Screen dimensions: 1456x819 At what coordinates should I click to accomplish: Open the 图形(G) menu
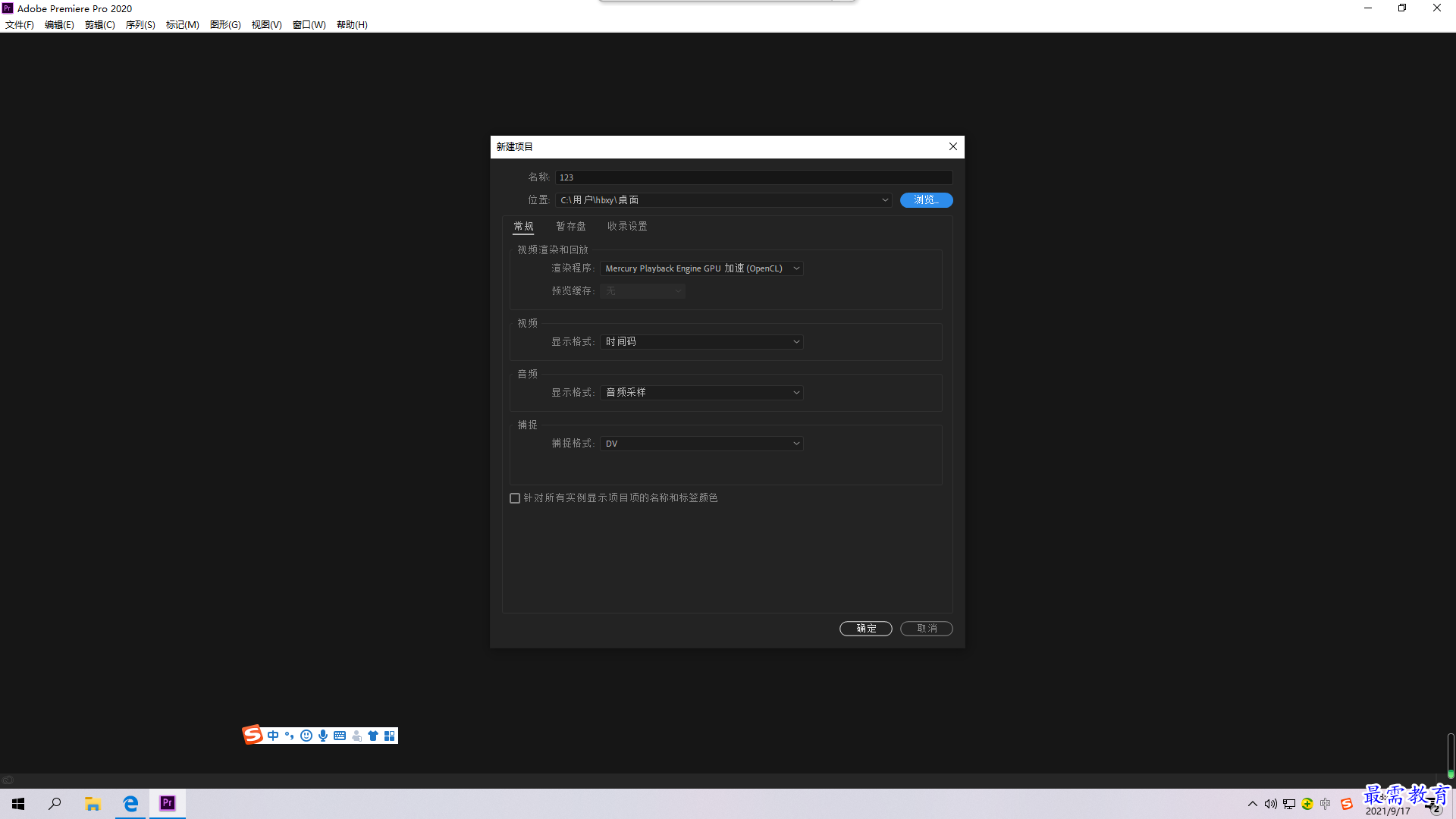(x=225, y=25)
